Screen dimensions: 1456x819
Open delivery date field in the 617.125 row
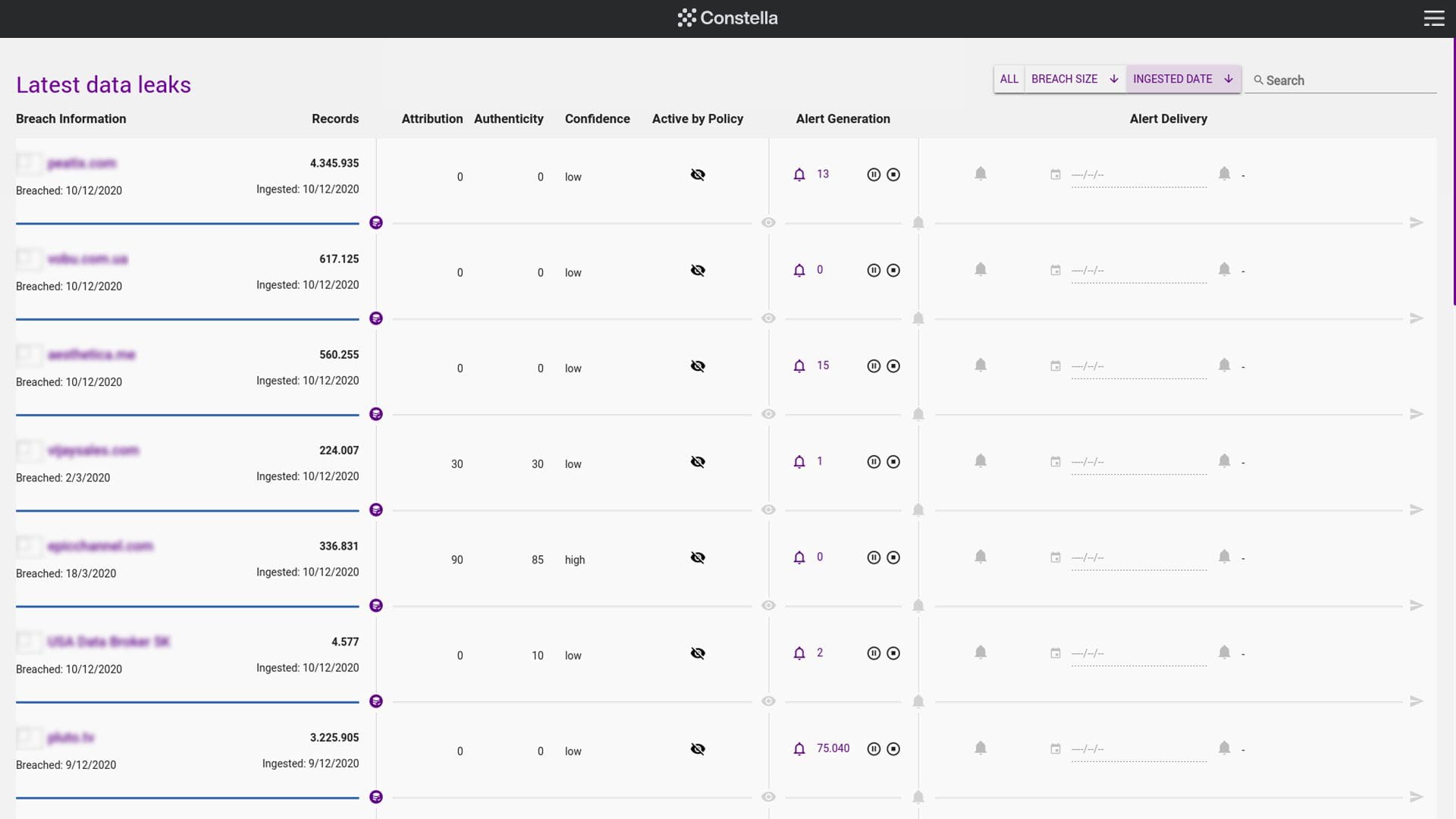click(1138, 271)
